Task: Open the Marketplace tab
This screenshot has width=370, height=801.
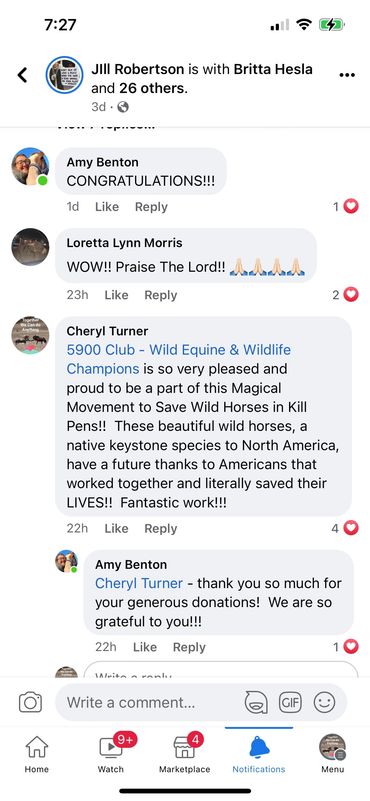Action: pos(184,754)
